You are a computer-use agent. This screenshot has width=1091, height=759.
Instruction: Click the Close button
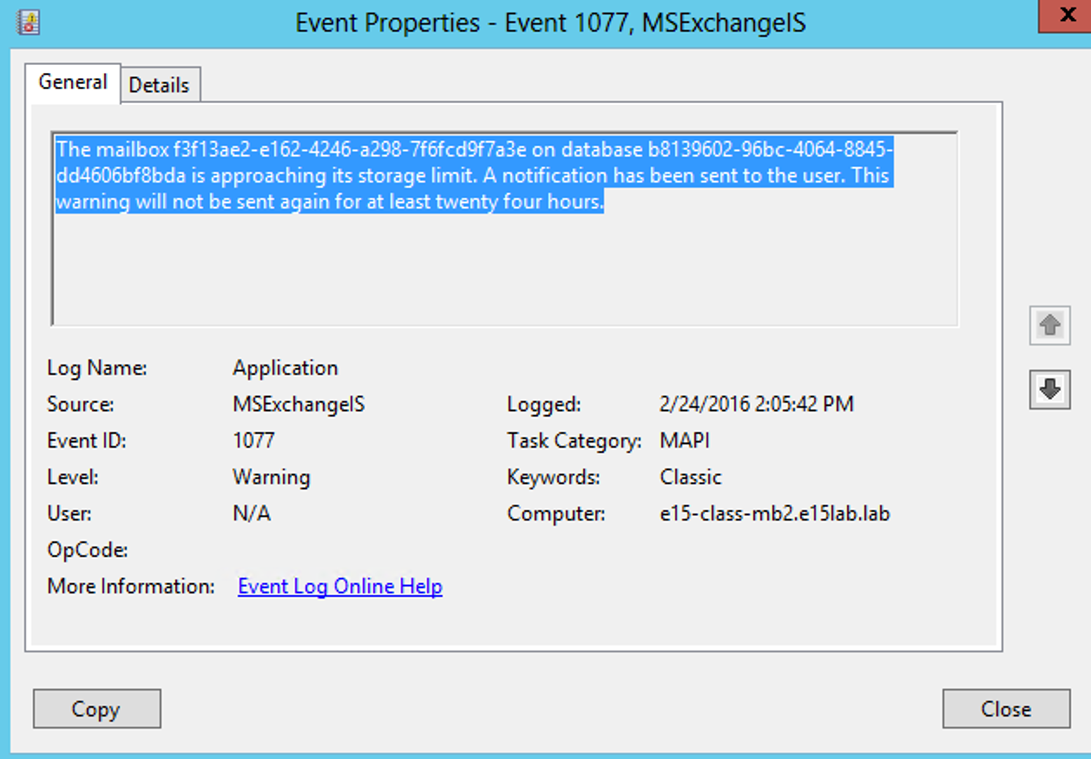tap(1006, 709)
